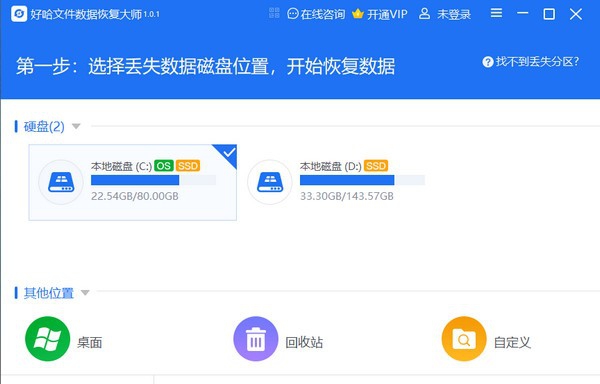
Task: Click the 硬盘(2) section heading
Action: click(44, 126)
